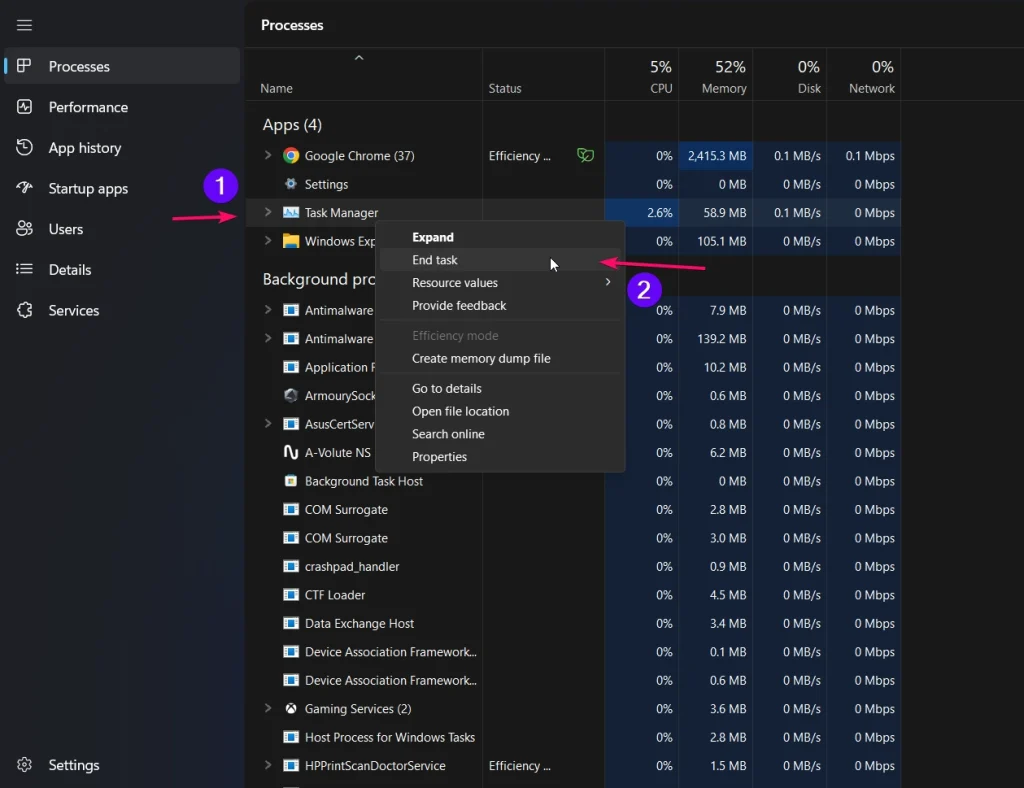Screen dimensions: 1024x788
Task: Expand the Google Chrome process group
Action: pos(268,155)
